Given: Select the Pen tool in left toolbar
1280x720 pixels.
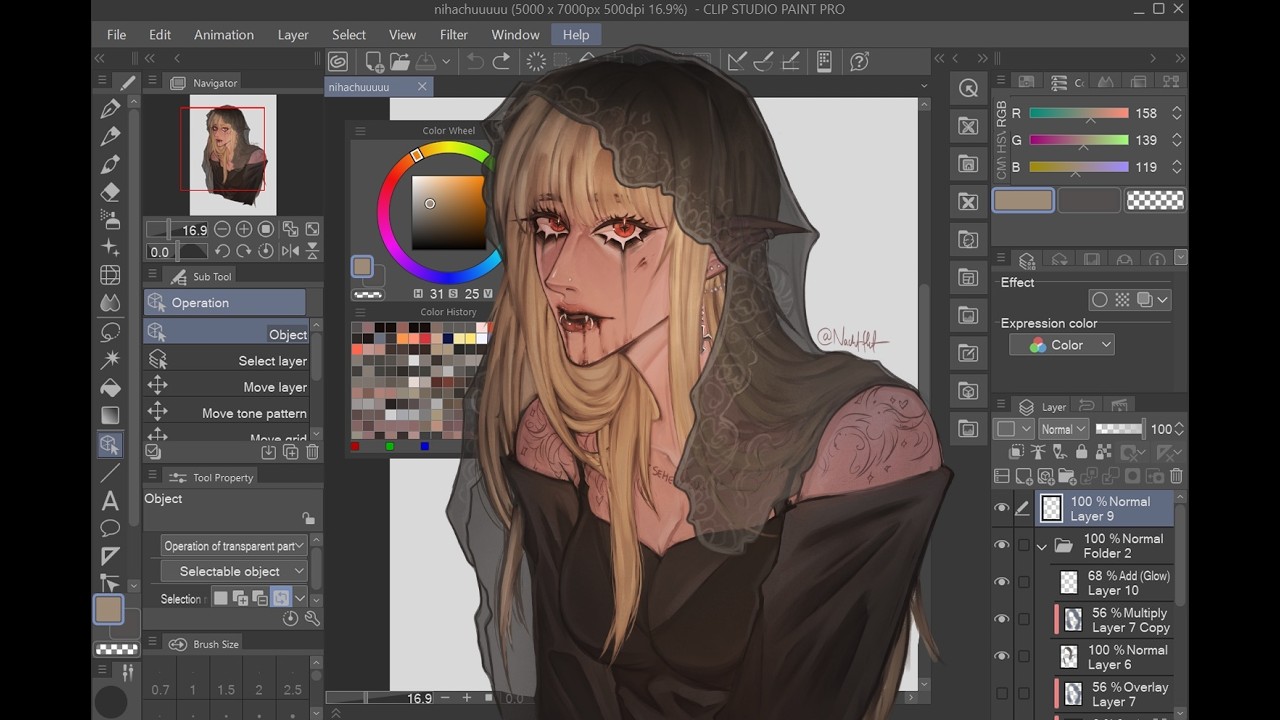Looking at the screenshot, I should coord(111,109).
